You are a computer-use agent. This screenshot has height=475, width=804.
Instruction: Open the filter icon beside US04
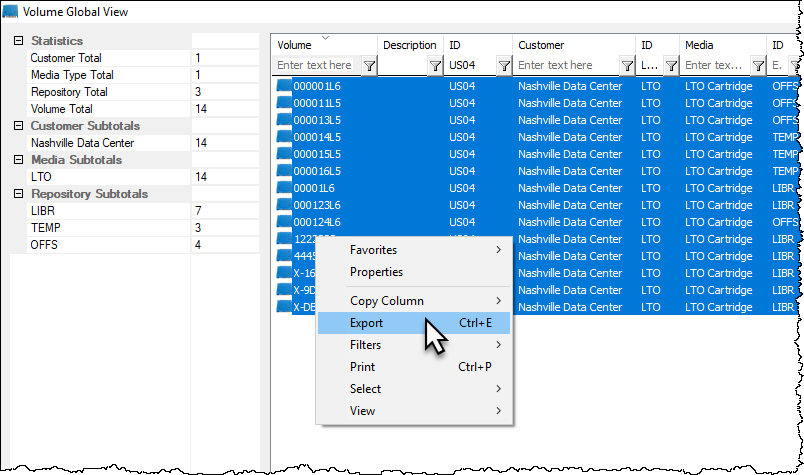click(x=504, y=66)
